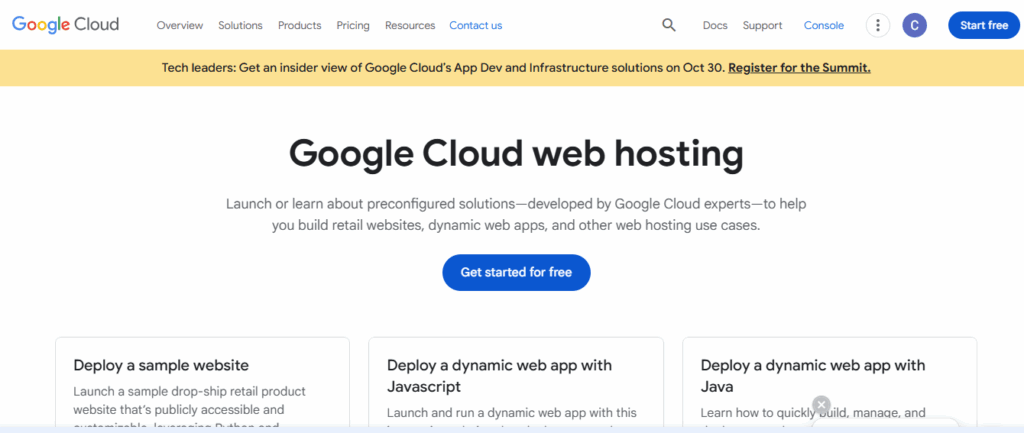Open the Docs link
This screenshot has width=1024, height=433.
715,25
